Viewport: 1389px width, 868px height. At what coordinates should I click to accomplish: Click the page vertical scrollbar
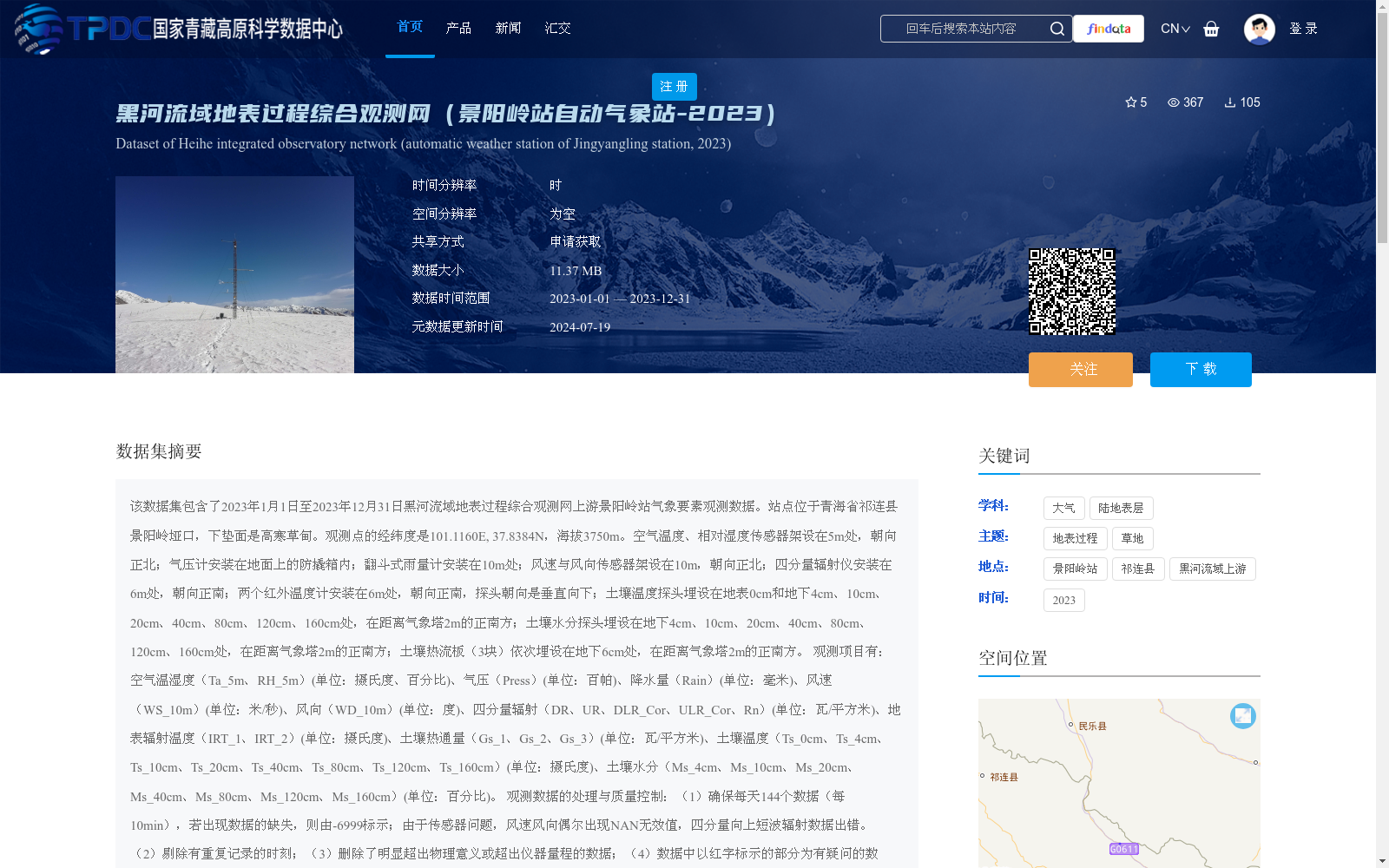point(1382,130)
